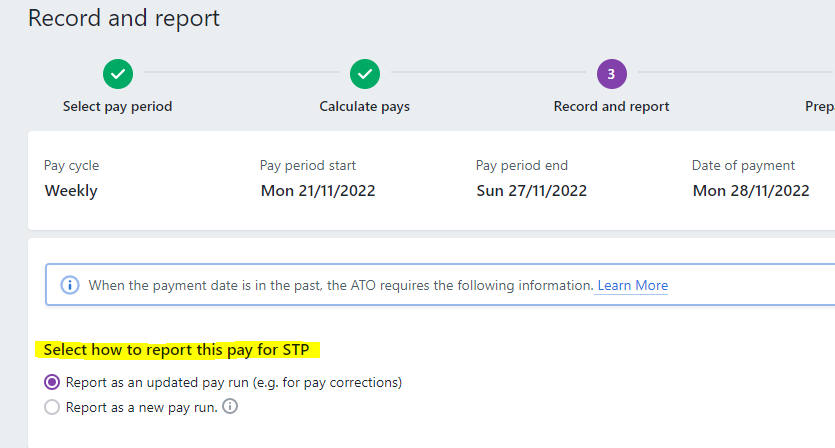Click the Record and report step label
Viewport: 835px width, 448px height.
pyautogui.click(x=611, y=106)
